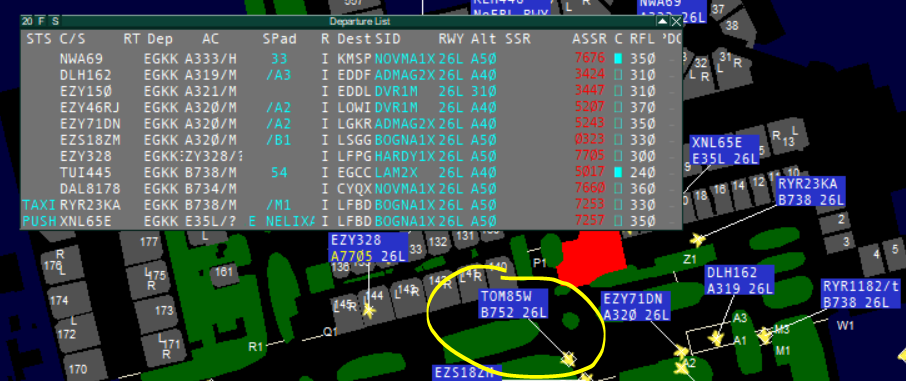Toggle clearance flag for EZY46RJ

(618, 107)
